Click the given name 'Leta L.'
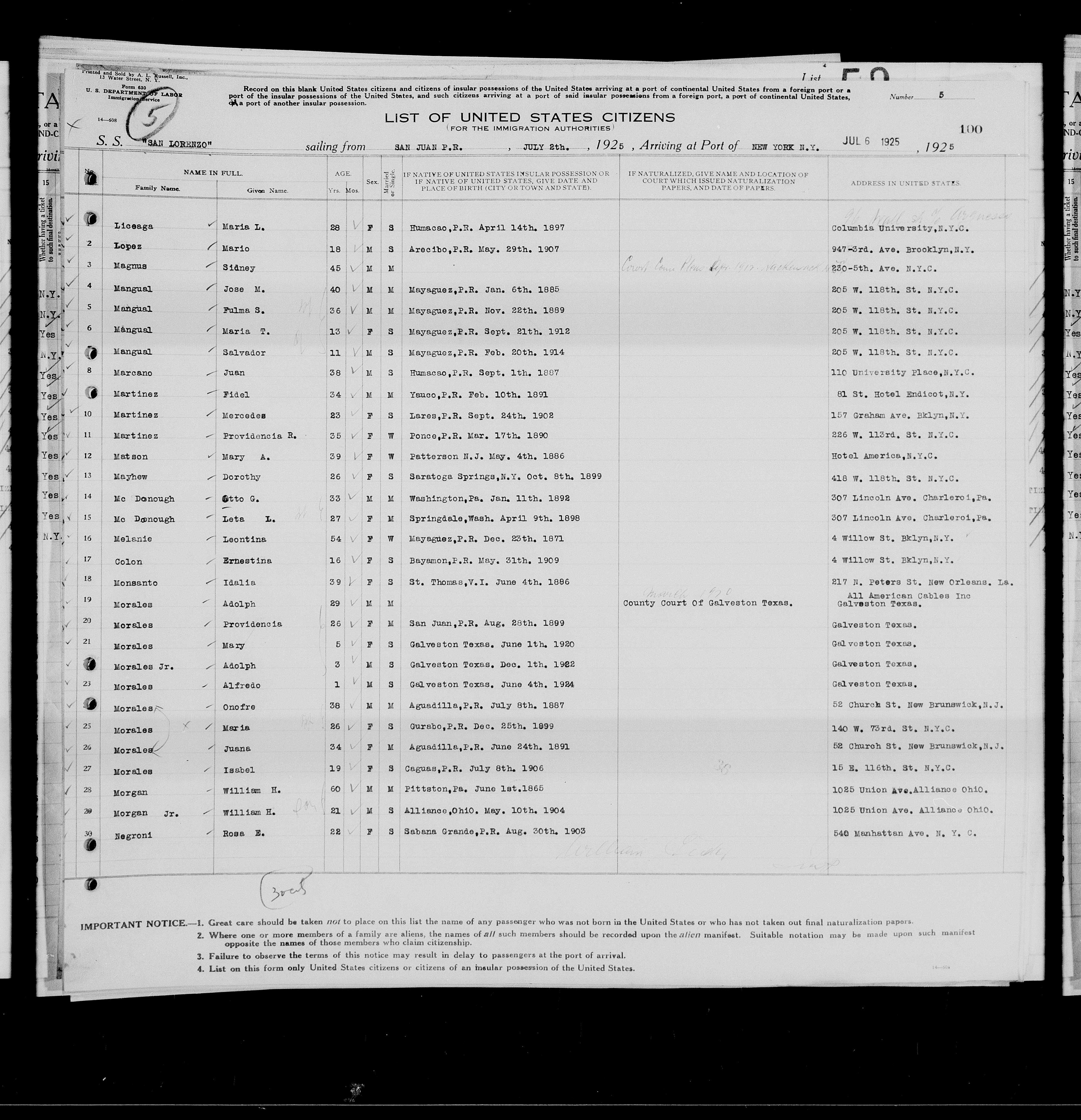 pos(249,519)
